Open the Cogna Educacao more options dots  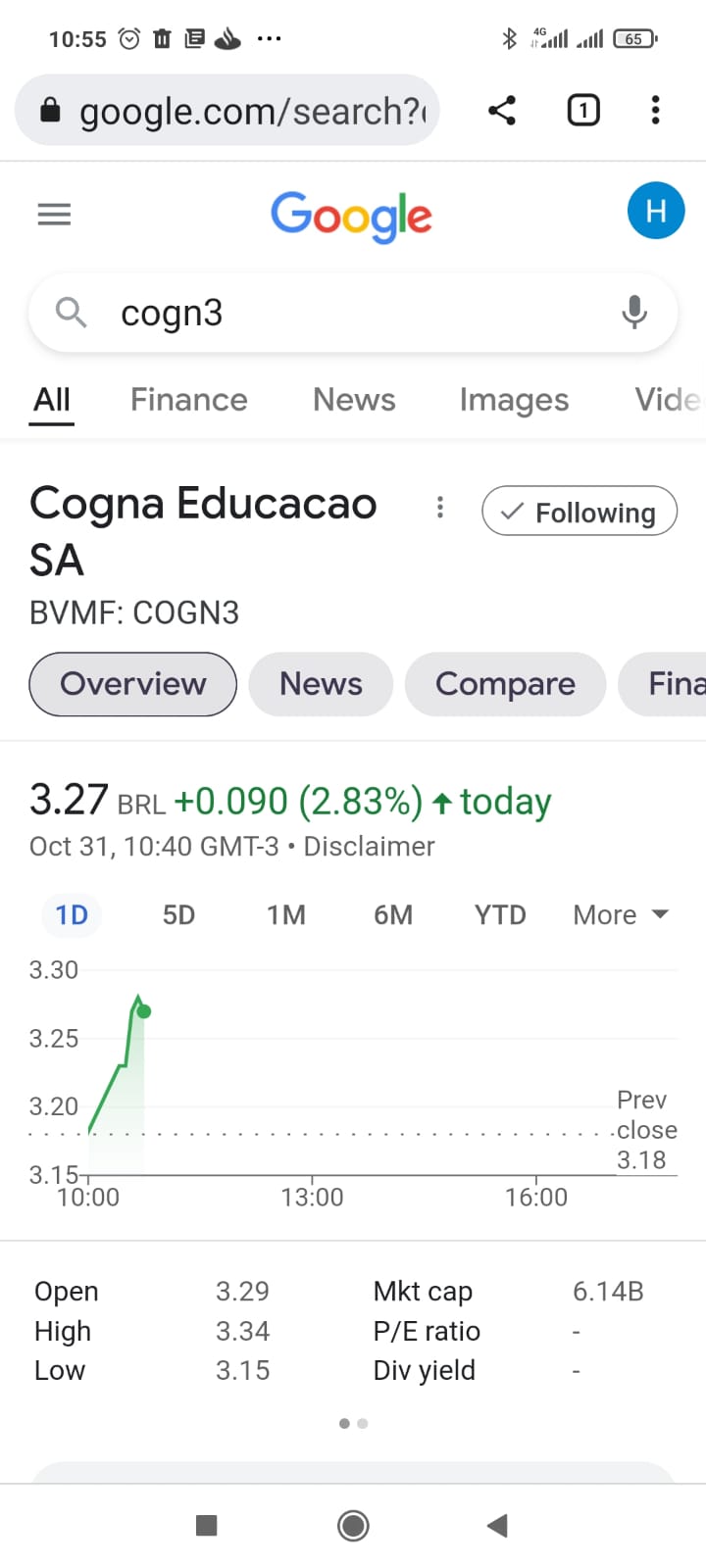click(x=440, y=507)
